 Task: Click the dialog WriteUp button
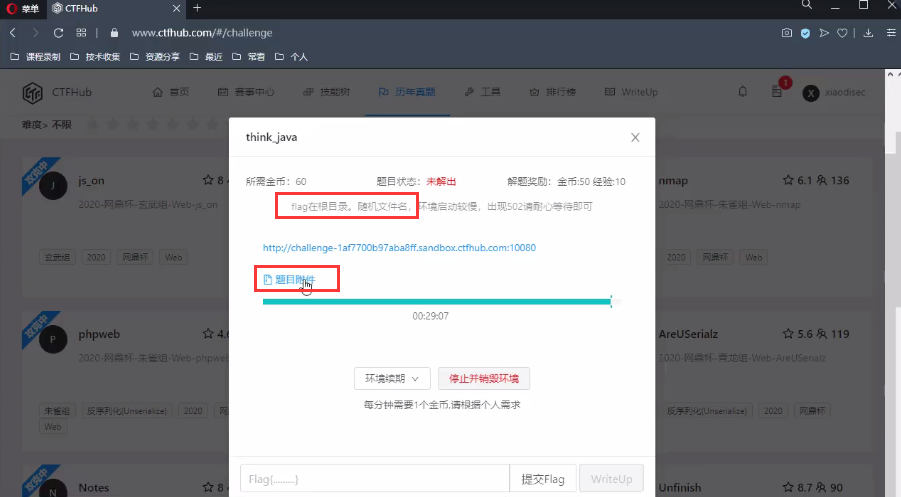pos(611,479)
